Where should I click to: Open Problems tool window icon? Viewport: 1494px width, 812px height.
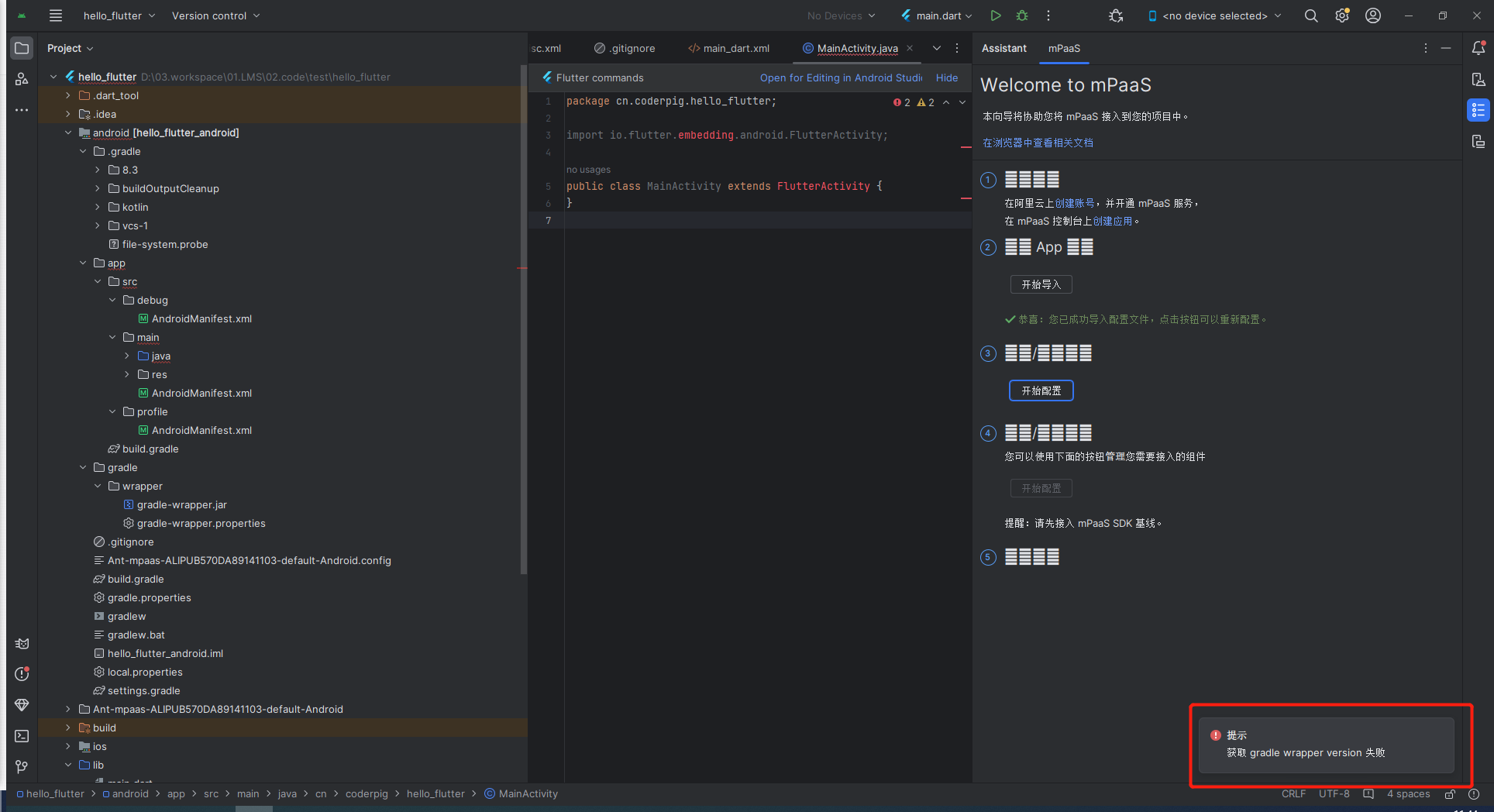[x=22, y=674]
